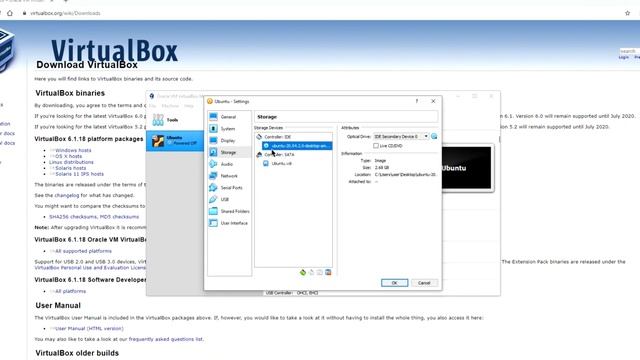Click the add attachment icon
The image size is (640, 360).
point(320,272)
